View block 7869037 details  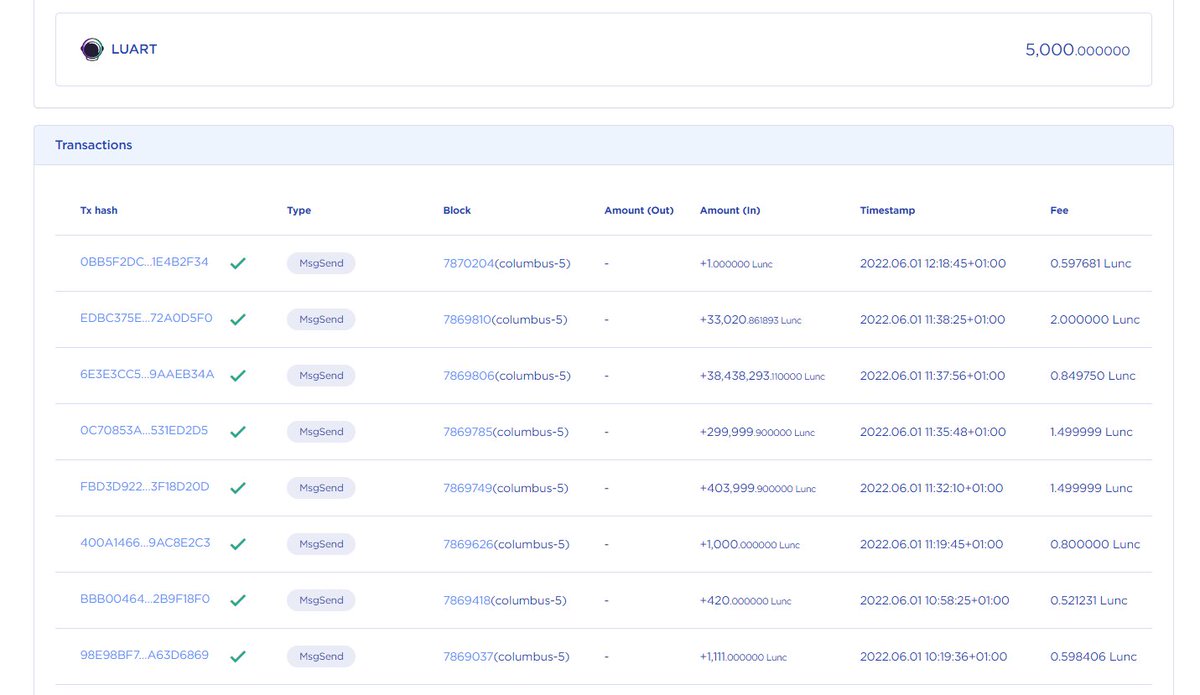pos(468,656)
